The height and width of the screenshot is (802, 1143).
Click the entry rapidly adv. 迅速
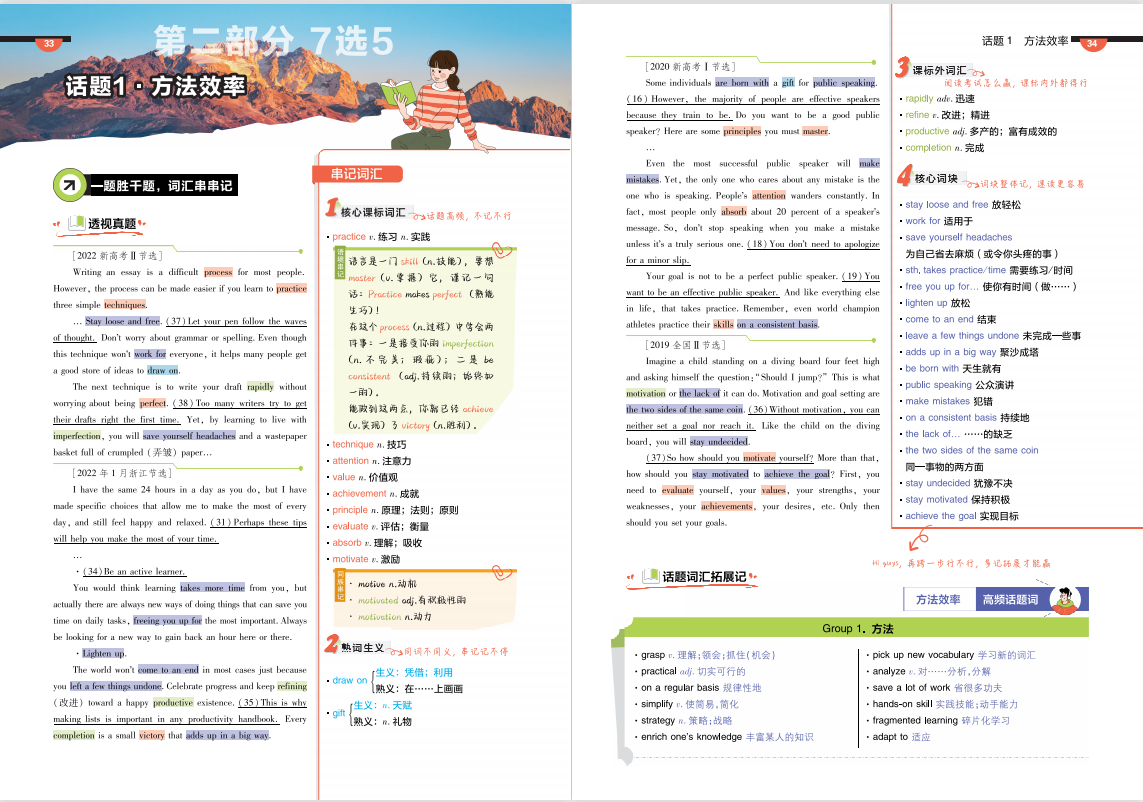tap(940, 98)
